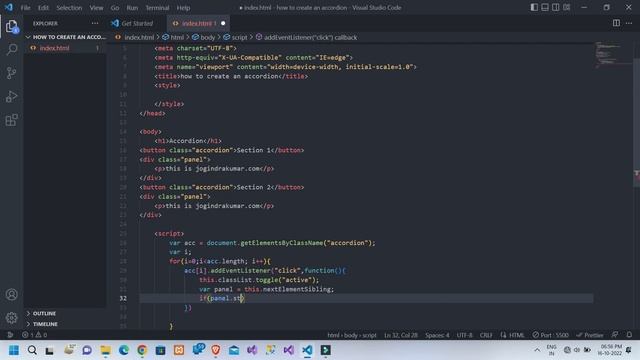Click addEventListener callback breadcrumb item
Viewport: 640px width, 360px height.
click(310, 38)
